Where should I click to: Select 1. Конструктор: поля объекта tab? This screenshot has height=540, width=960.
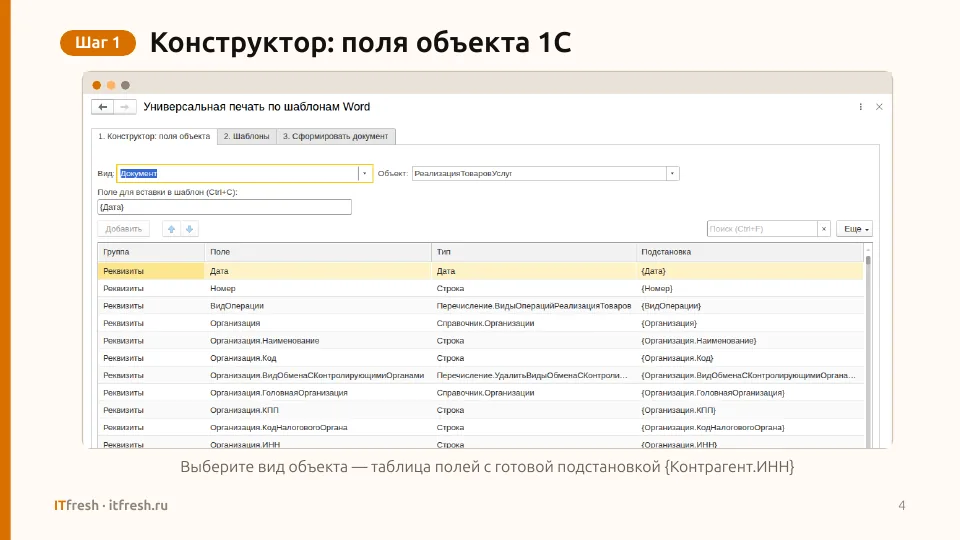(x=154, y=136)
